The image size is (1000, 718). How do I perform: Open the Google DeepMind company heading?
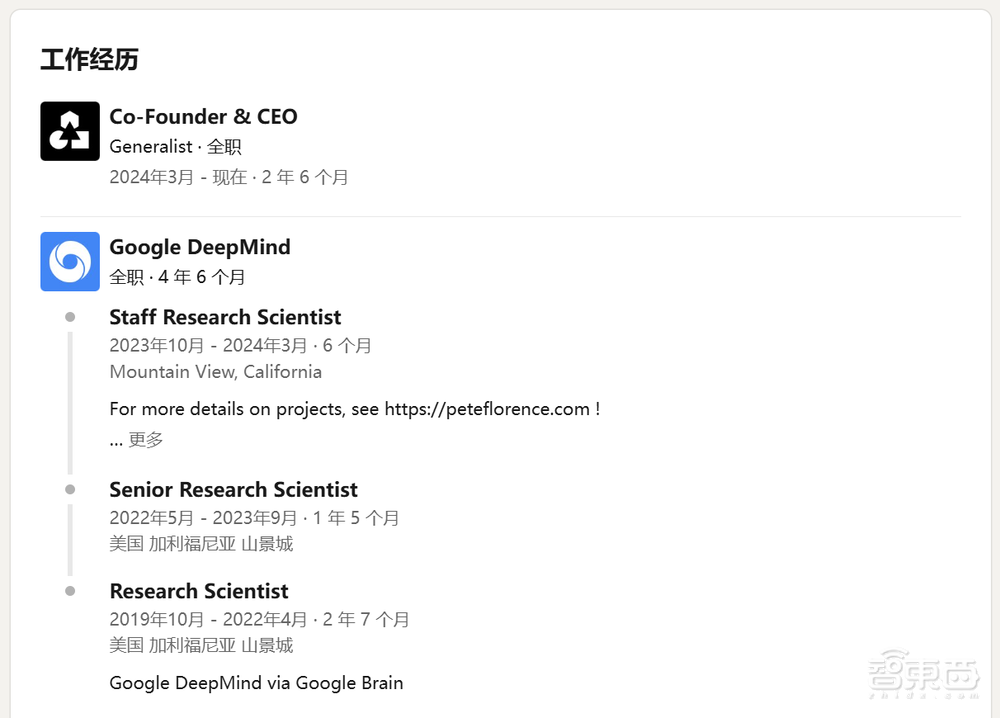(x=200, y=247)
